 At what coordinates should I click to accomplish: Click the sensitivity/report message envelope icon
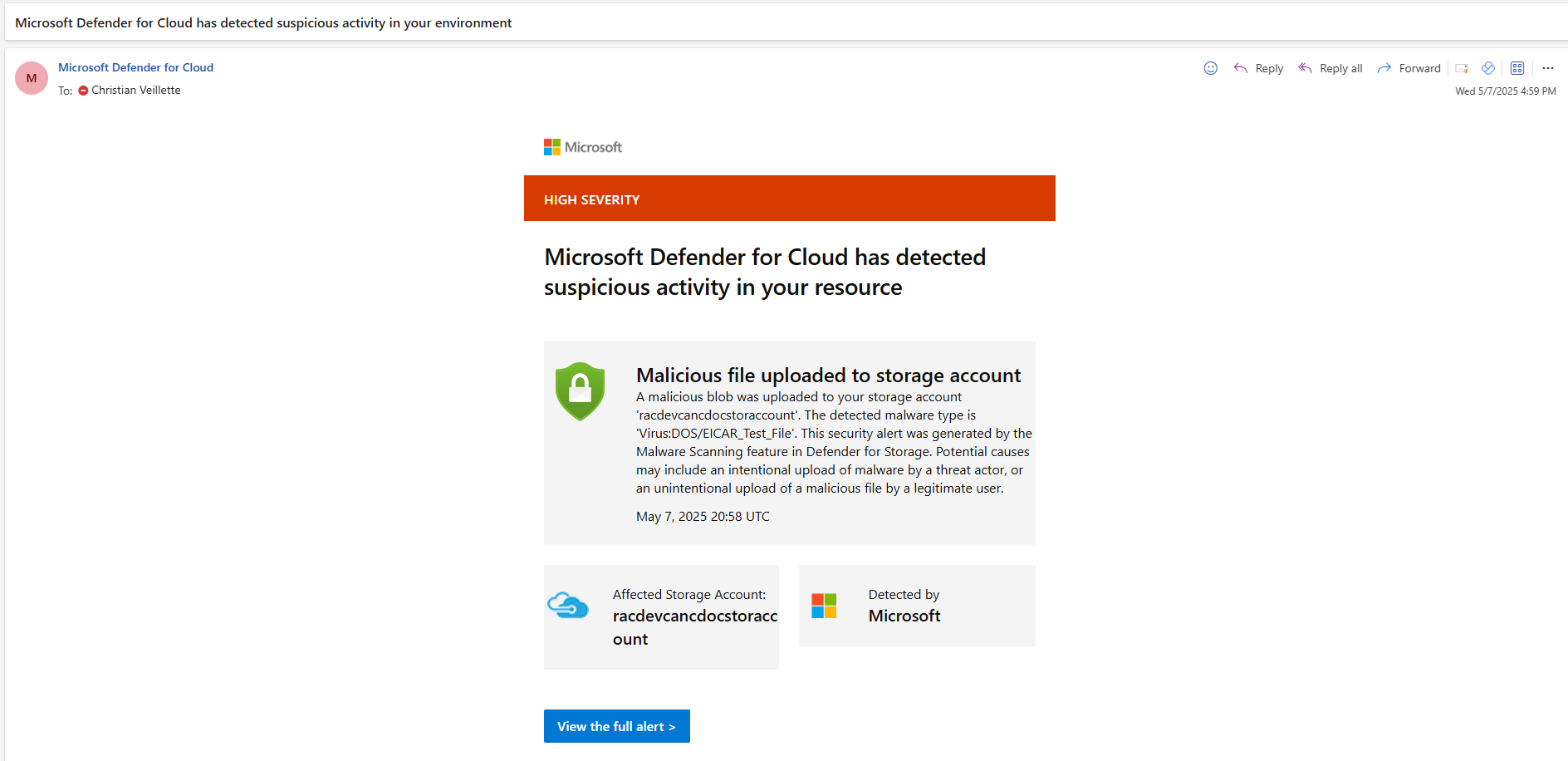tap(1462, 68)
